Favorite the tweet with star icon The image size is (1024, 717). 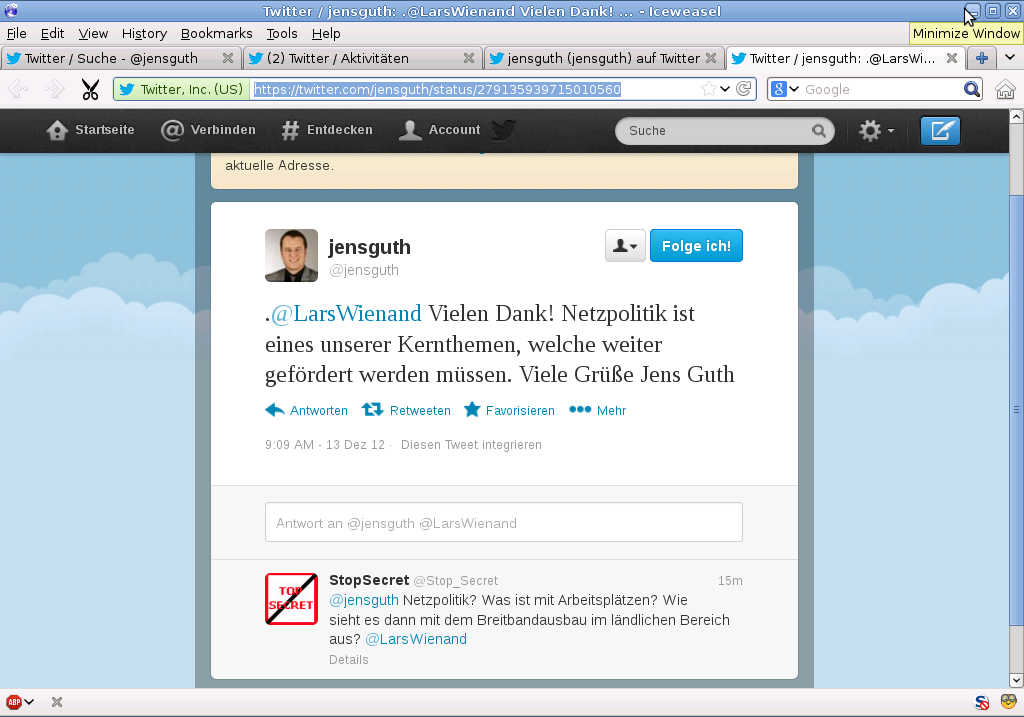[x=472, y=410]
